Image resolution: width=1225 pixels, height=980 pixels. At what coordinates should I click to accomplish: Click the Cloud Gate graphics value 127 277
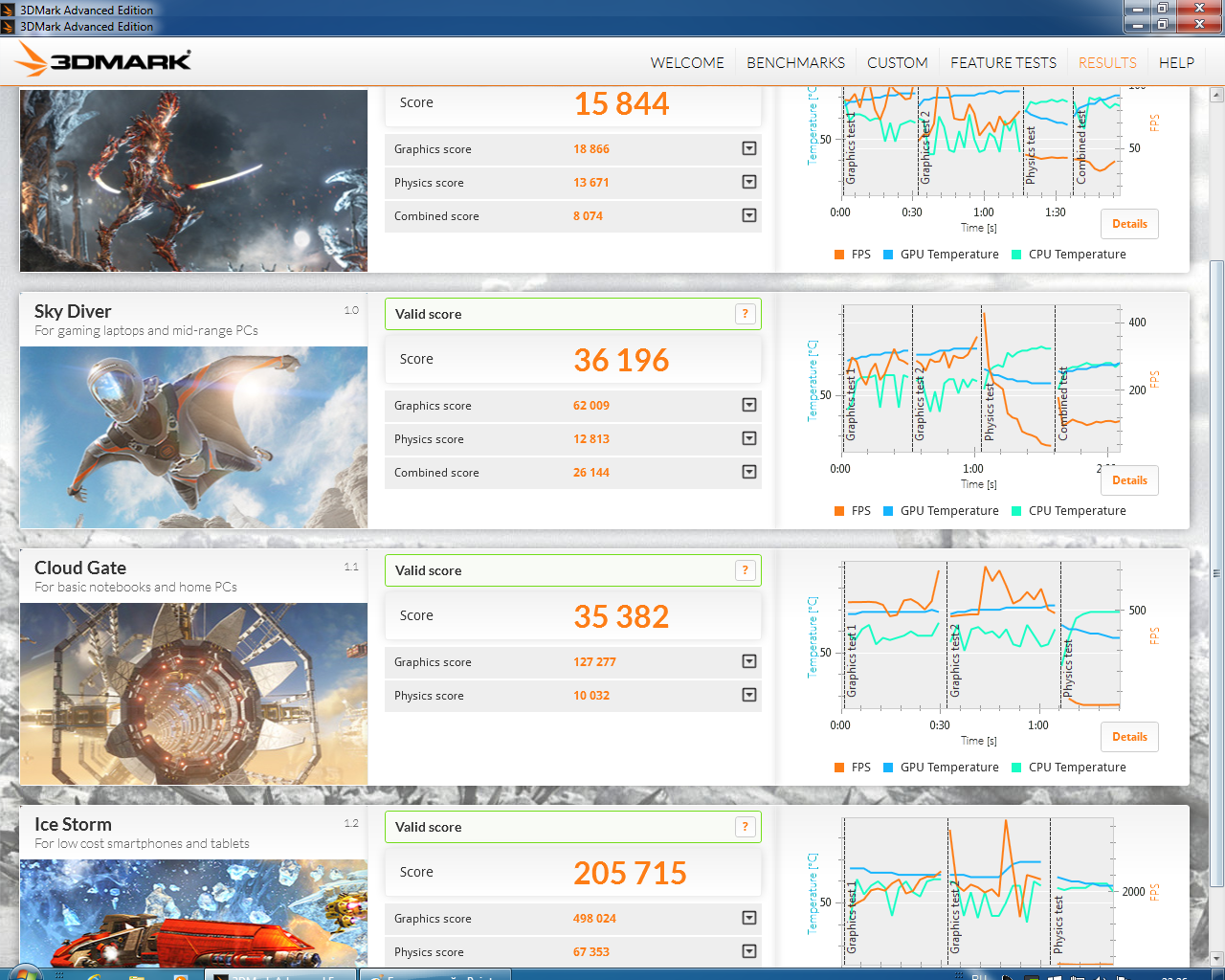594,662
